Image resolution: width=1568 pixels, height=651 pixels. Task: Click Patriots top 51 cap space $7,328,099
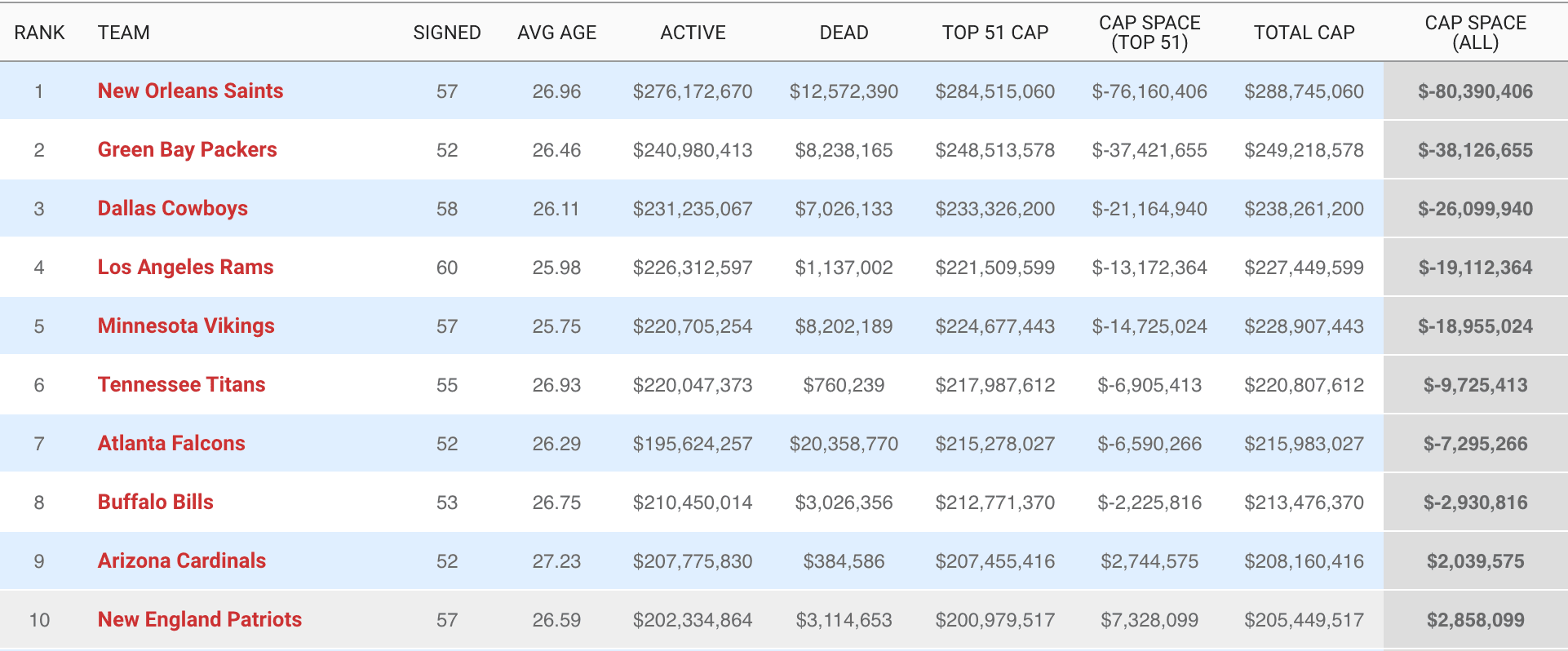1149,620
